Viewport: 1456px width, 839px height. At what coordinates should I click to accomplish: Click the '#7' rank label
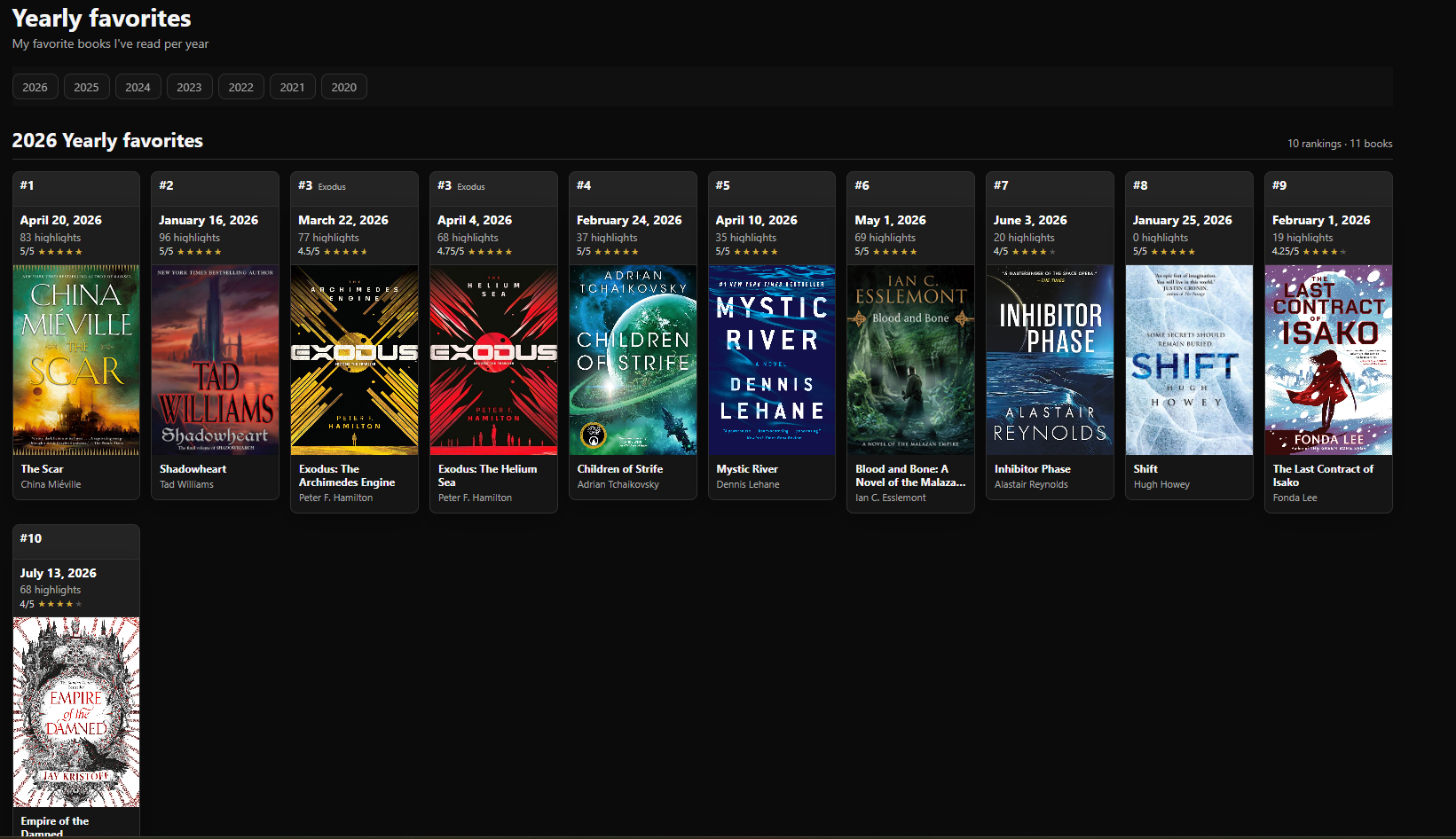(x=1001, y=185)
